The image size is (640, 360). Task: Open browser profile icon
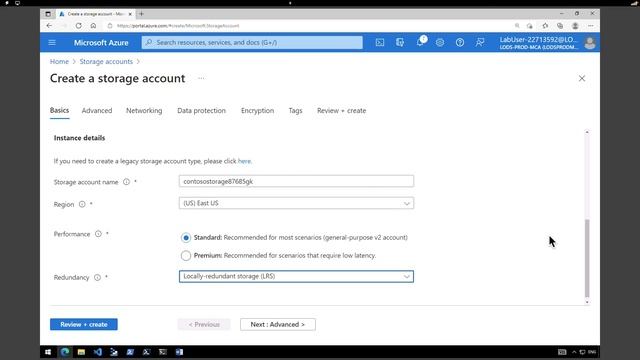[x=575, y=26]
